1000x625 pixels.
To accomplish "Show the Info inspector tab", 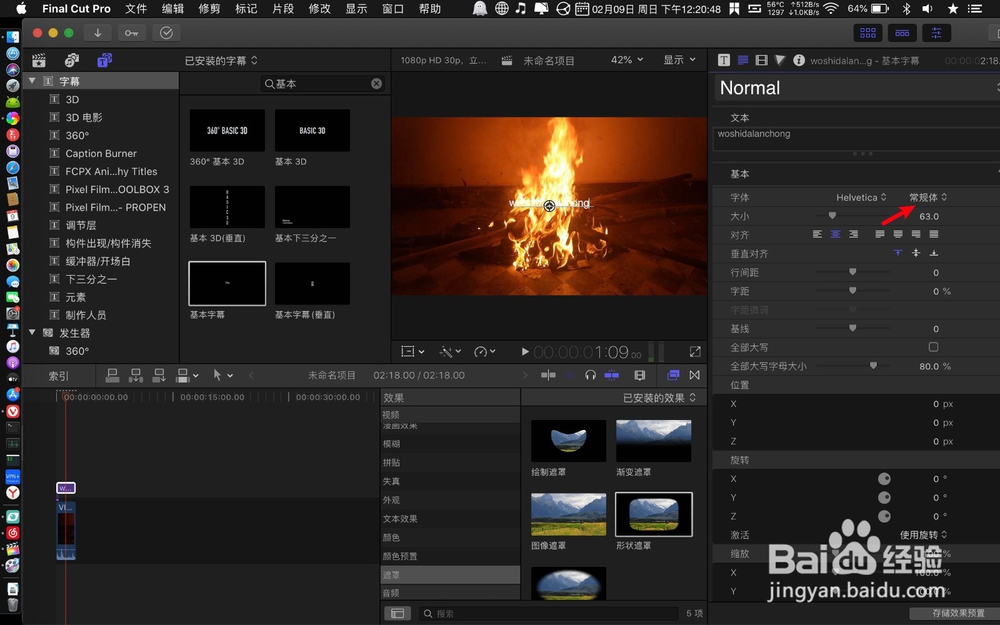I will tap(798, 60).
